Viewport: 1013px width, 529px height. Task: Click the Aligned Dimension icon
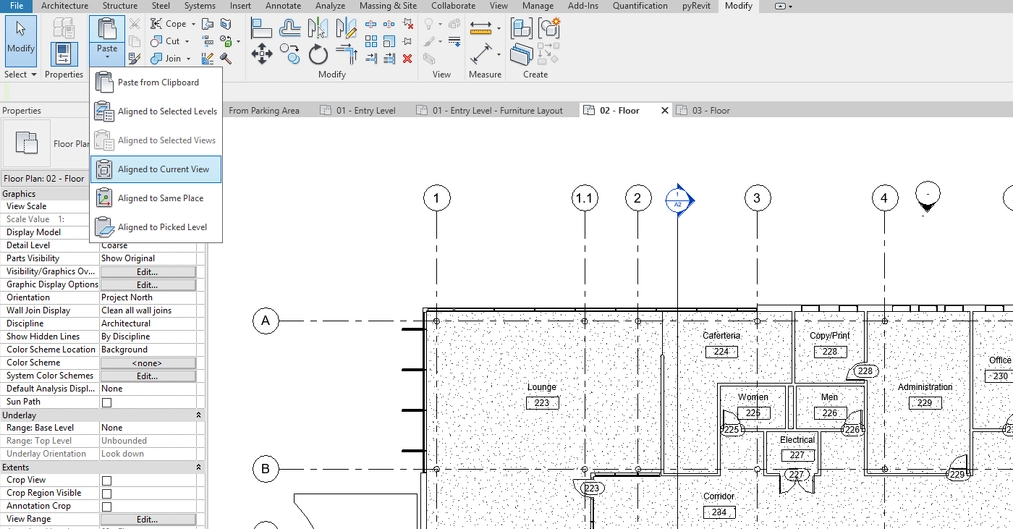click(x=481, y=54)
